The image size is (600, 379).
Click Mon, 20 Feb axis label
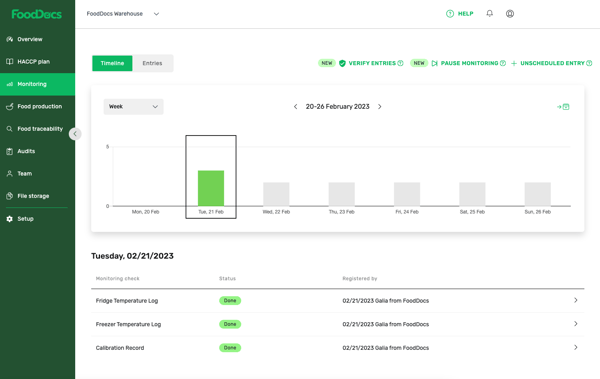click(x=145, y=212)
